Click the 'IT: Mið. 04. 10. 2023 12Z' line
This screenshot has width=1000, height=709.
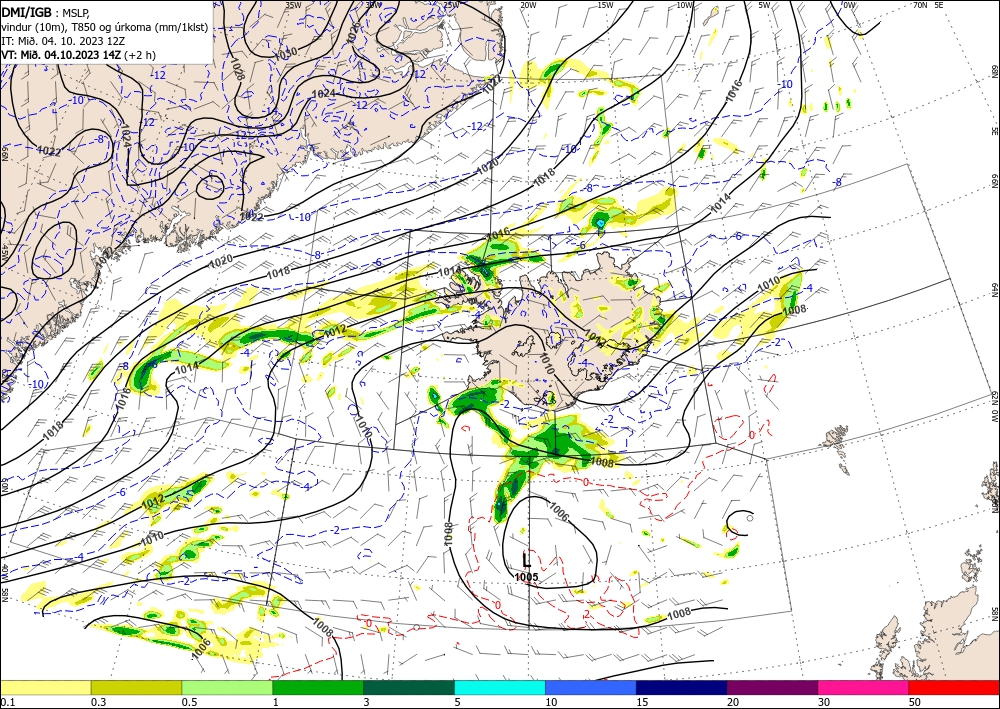click(62, 41)
